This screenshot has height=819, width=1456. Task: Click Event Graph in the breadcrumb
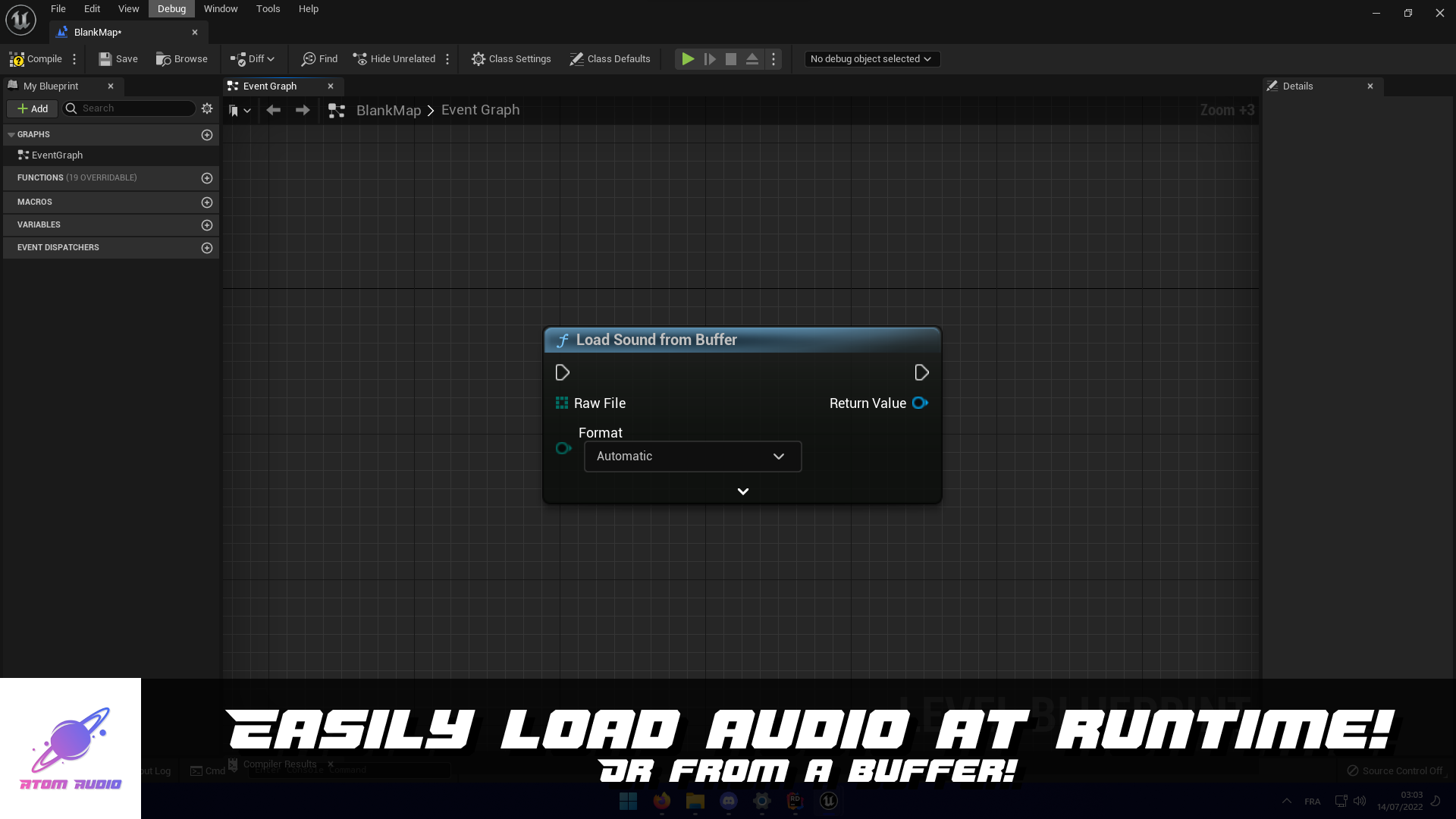[481, 111]
